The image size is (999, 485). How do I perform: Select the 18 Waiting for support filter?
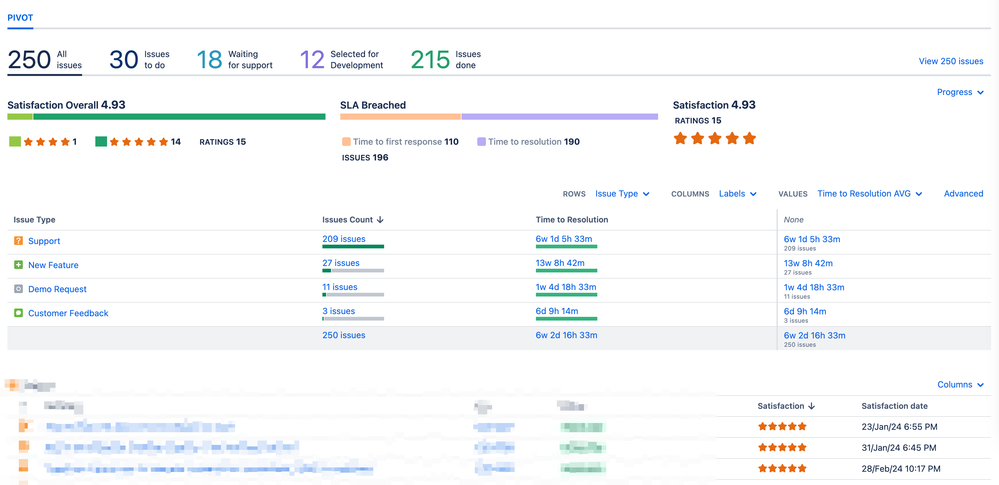click(234, 60)
